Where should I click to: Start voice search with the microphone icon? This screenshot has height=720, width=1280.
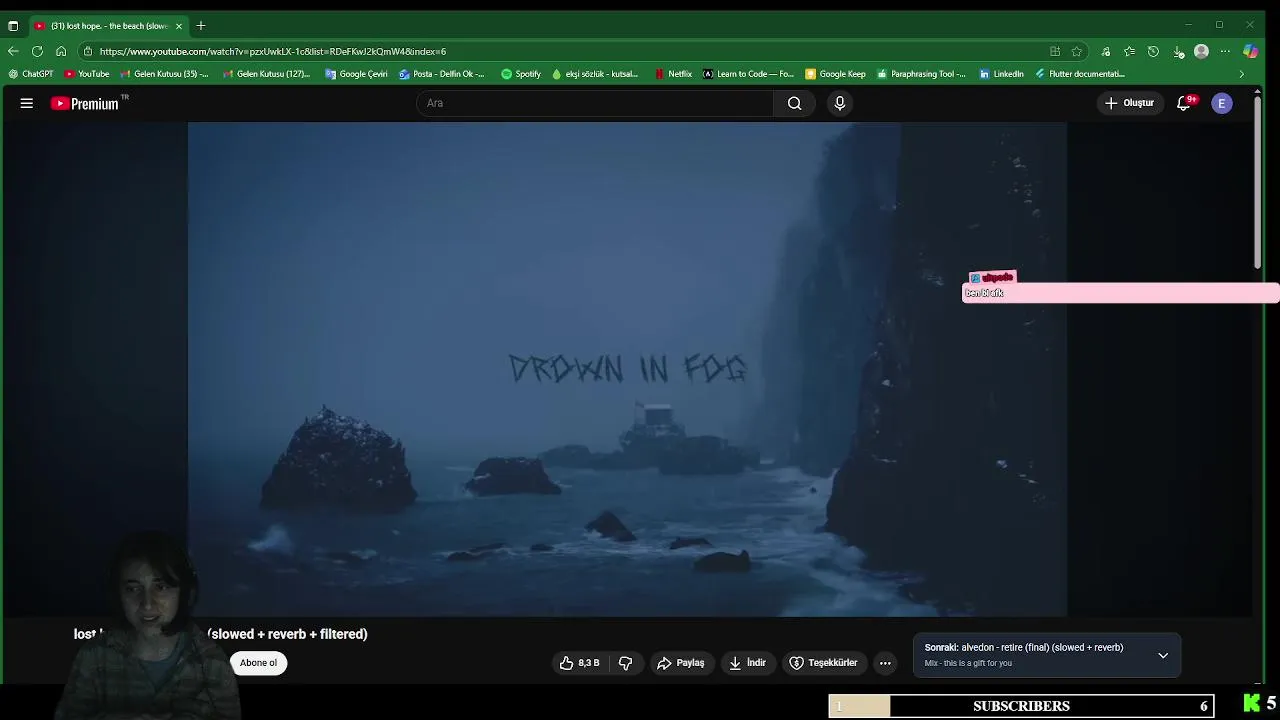tap(840, 103)
